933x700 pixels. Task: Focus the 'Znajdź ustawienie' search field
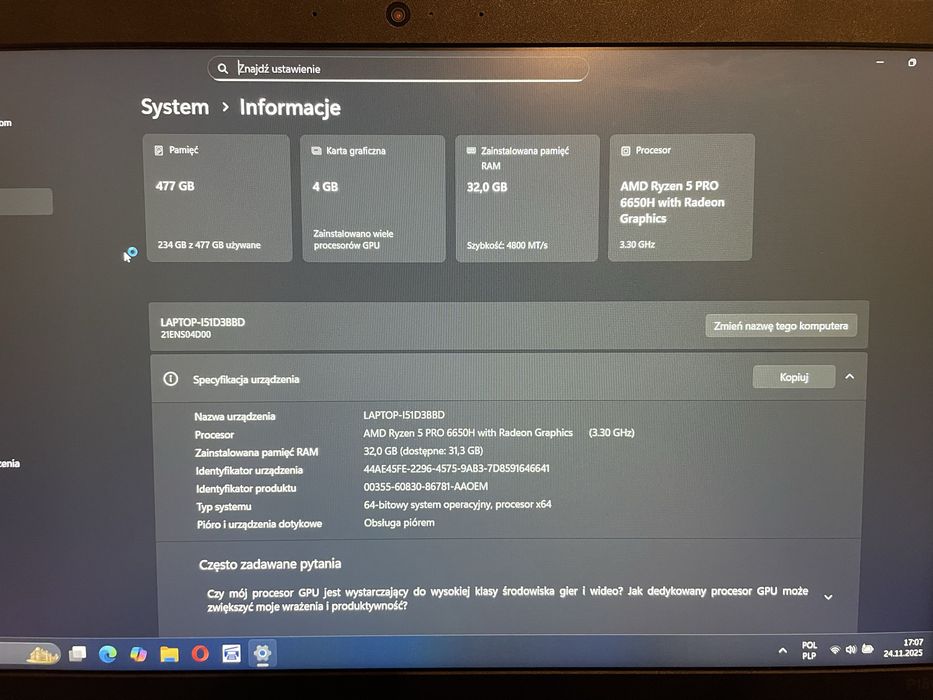click(398, 68)
